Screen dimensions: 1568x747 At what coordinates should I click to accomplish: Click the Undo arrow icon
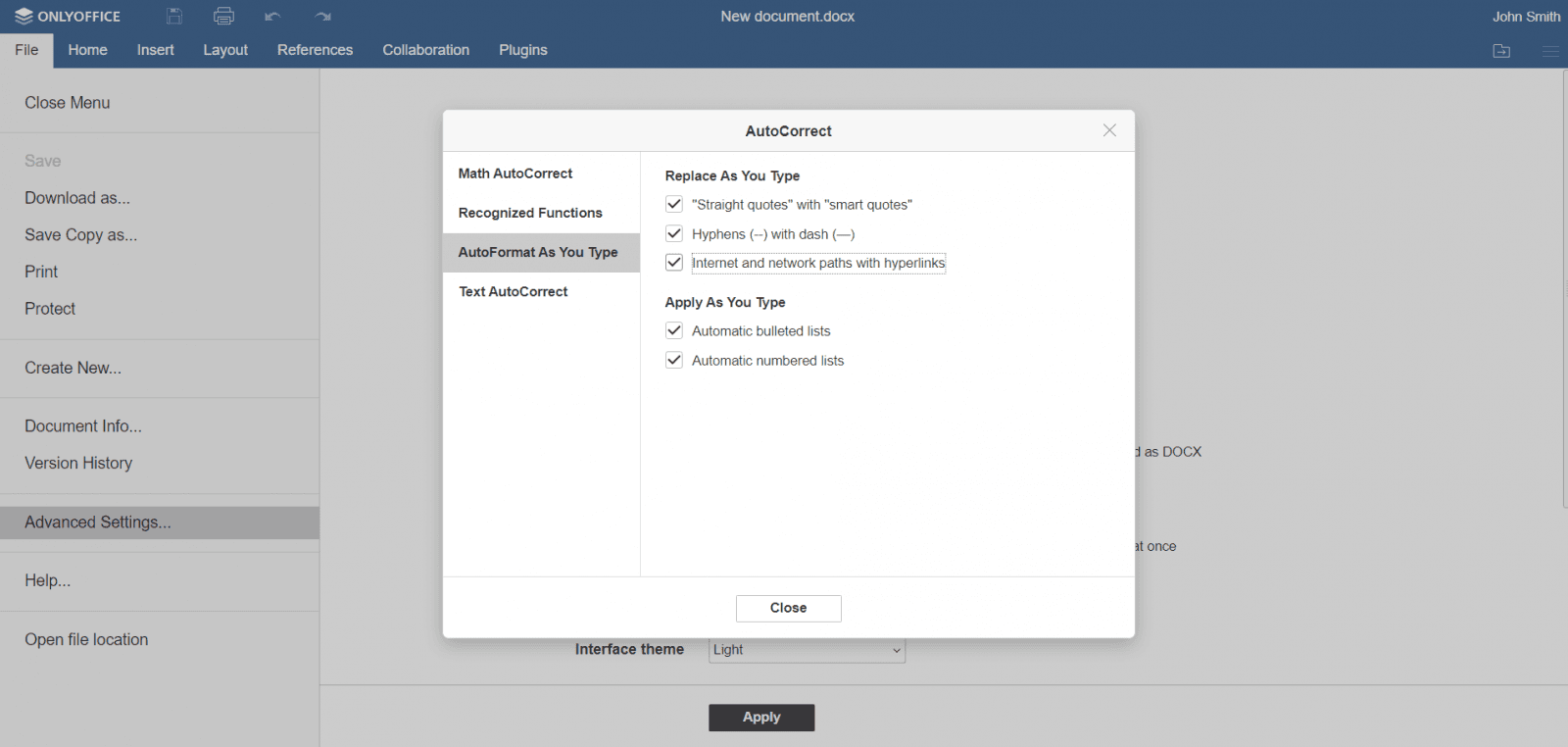pyautogui.click(x=272, y=17)
